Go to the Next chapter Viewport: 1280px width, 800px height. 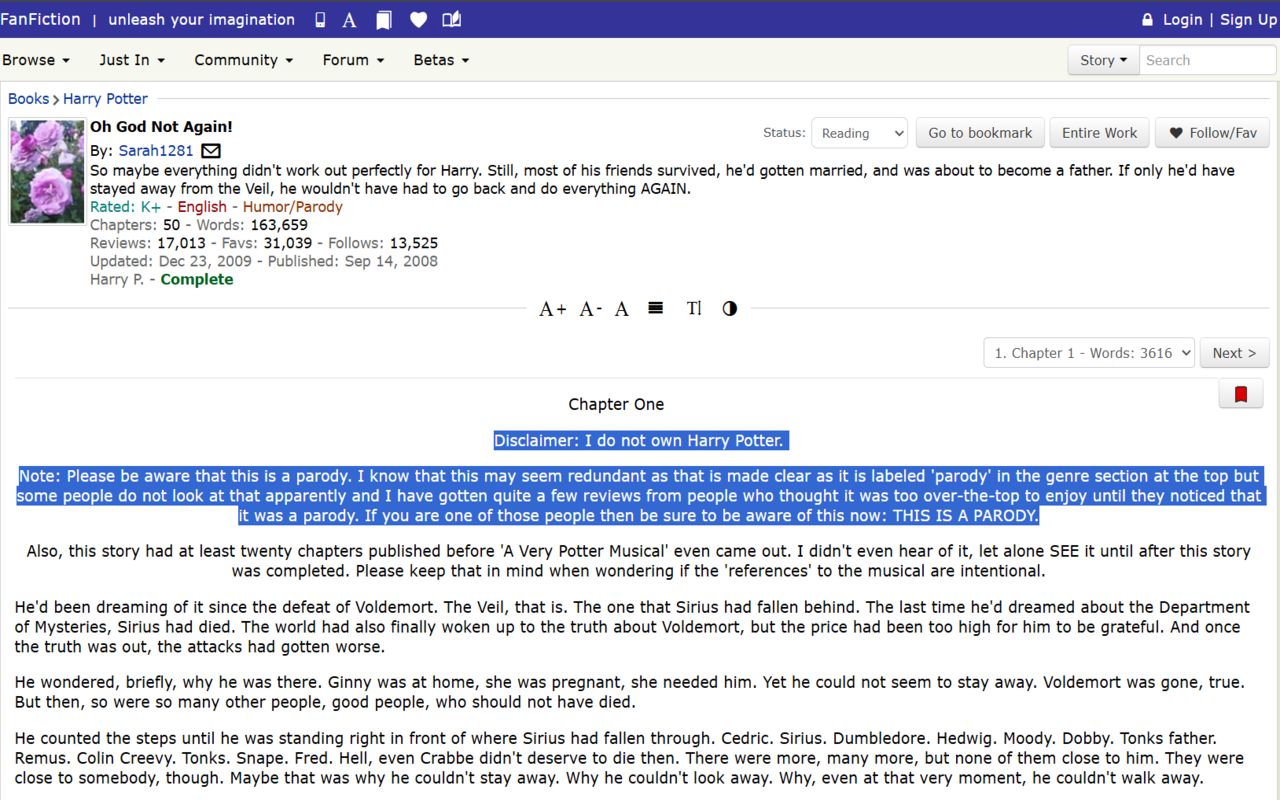1234,353
